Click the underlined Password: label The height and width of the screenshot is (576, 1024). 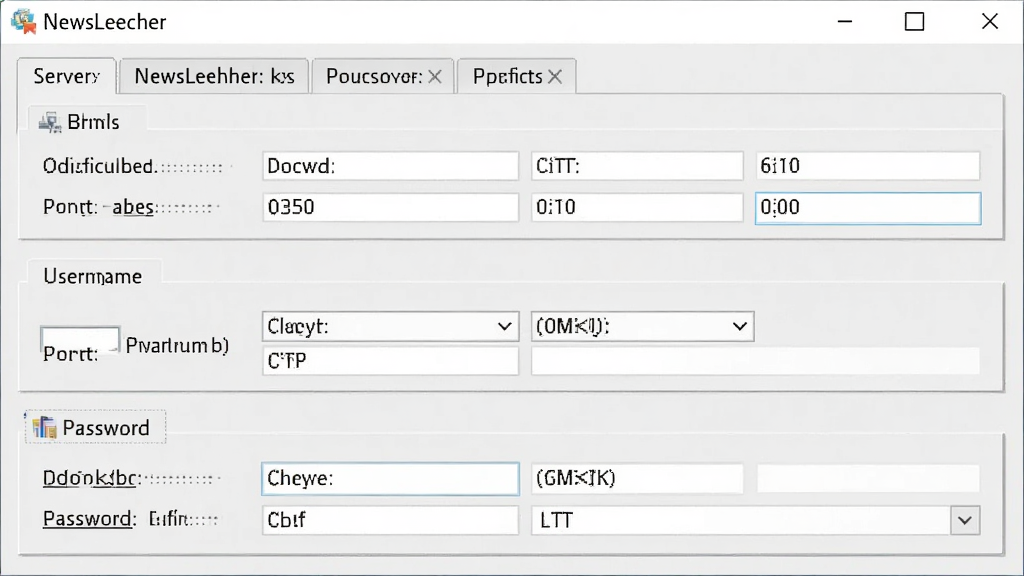click(x=89, y=519)
